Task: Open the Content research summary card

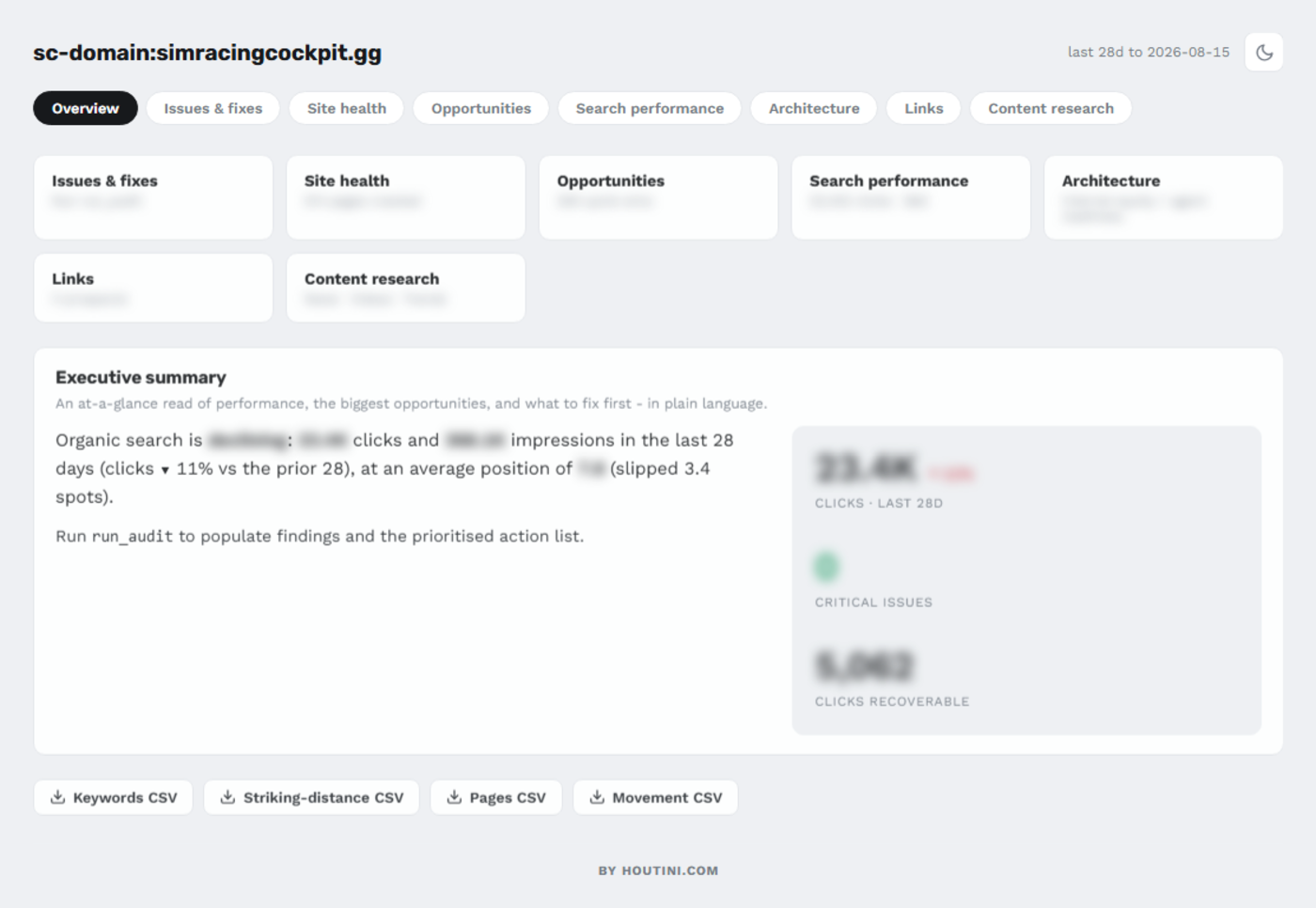Action: [406, 288]
